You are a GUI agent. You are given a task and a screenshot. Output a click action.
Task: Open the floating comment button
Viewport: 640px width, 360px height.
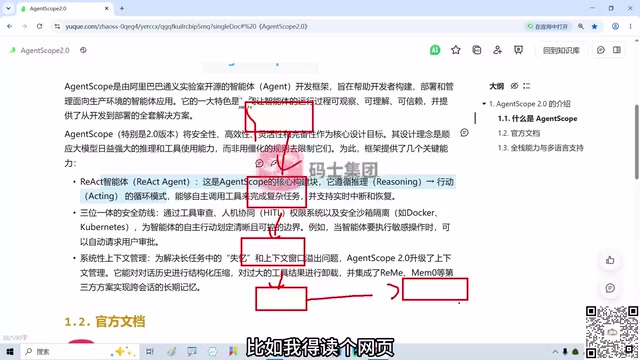pos(610,288)
